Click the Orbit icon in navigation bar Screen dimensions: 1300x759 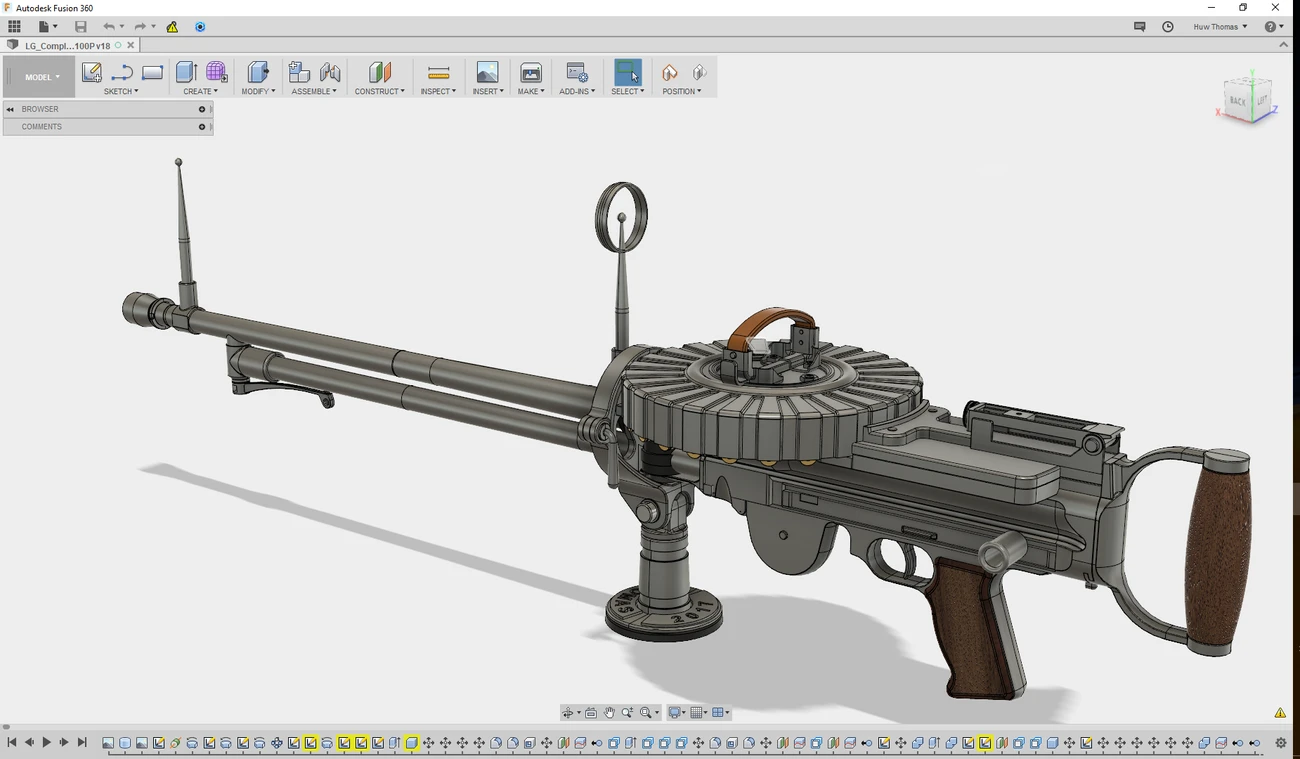click(x=569, y=712)
